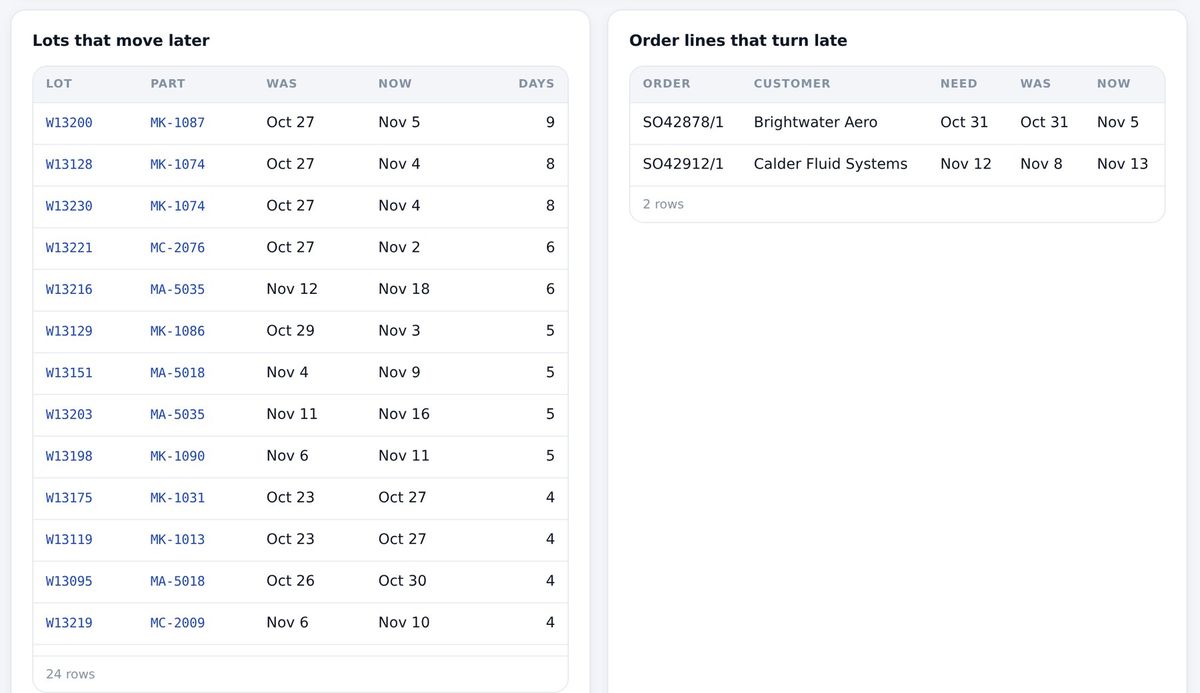This screenshot has width=1200, height=693.
Task: Click the Oct 30 date for W13095
Action: (402, 581)
